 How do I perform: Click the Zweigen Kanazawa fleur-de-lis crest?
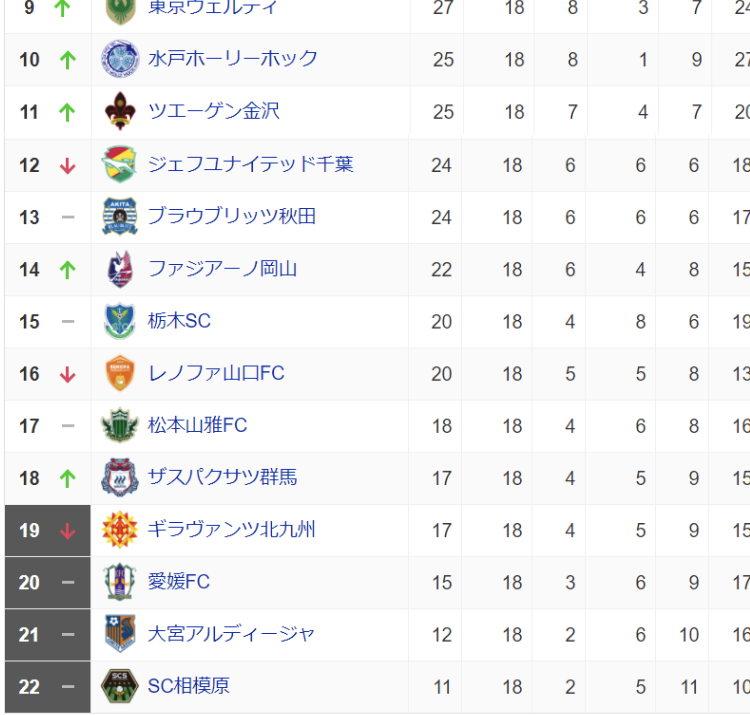click(119, 112)
